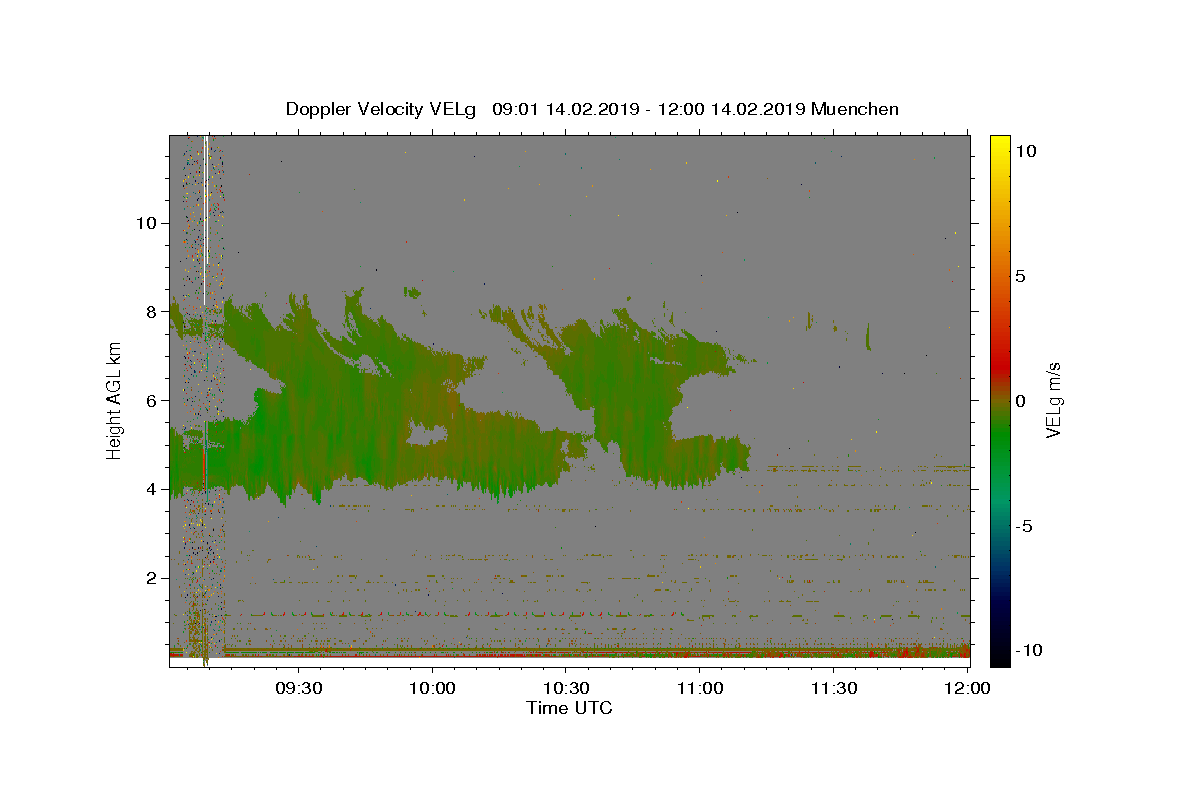The image size is (1200, 800).
Task: Click the '11:00' time axis label
Action: (x=700, y=689)
